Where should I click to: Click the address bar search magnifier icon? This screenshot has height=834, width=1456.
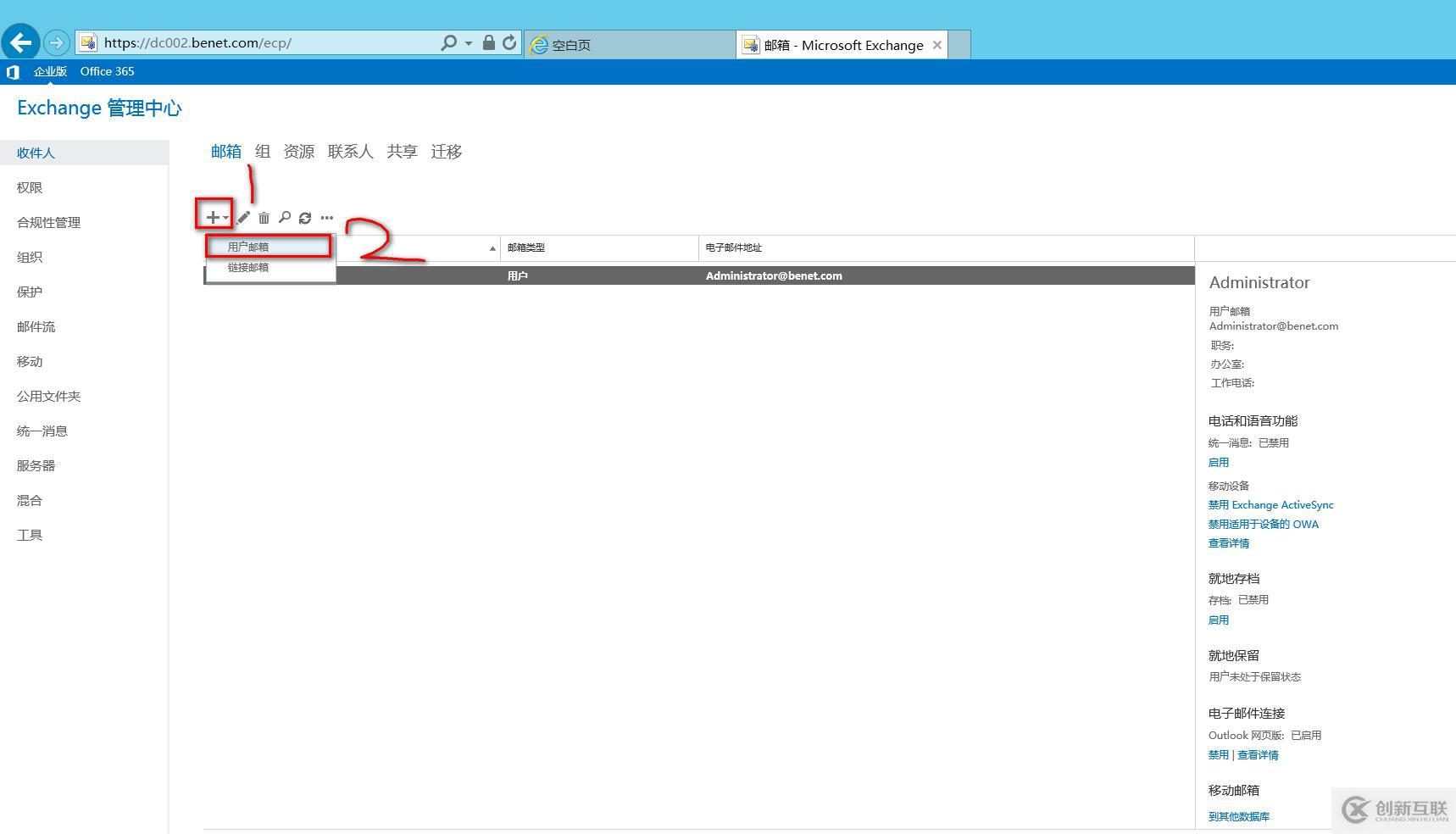[x=448, y=42]
